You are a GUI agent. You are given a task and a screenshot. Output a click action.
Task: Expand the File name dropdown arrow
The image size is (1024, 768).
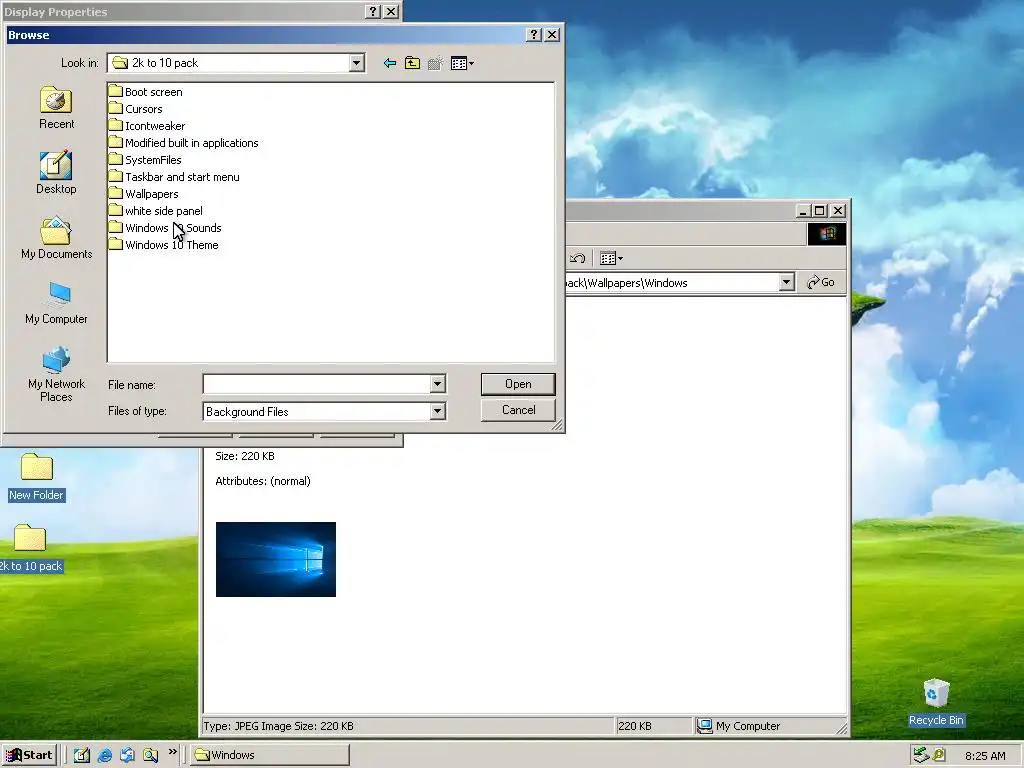point(438,384)
